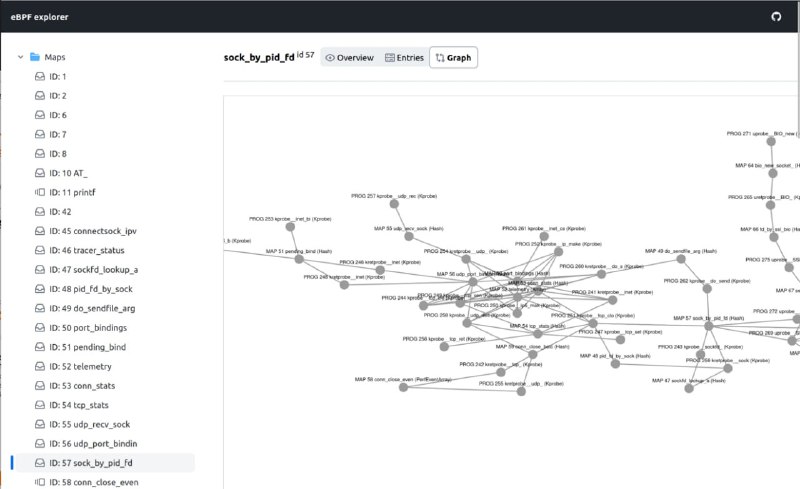Click the eye icon beside Overview
The width and height of the screenshot is (800, 489).
(330, 58)
